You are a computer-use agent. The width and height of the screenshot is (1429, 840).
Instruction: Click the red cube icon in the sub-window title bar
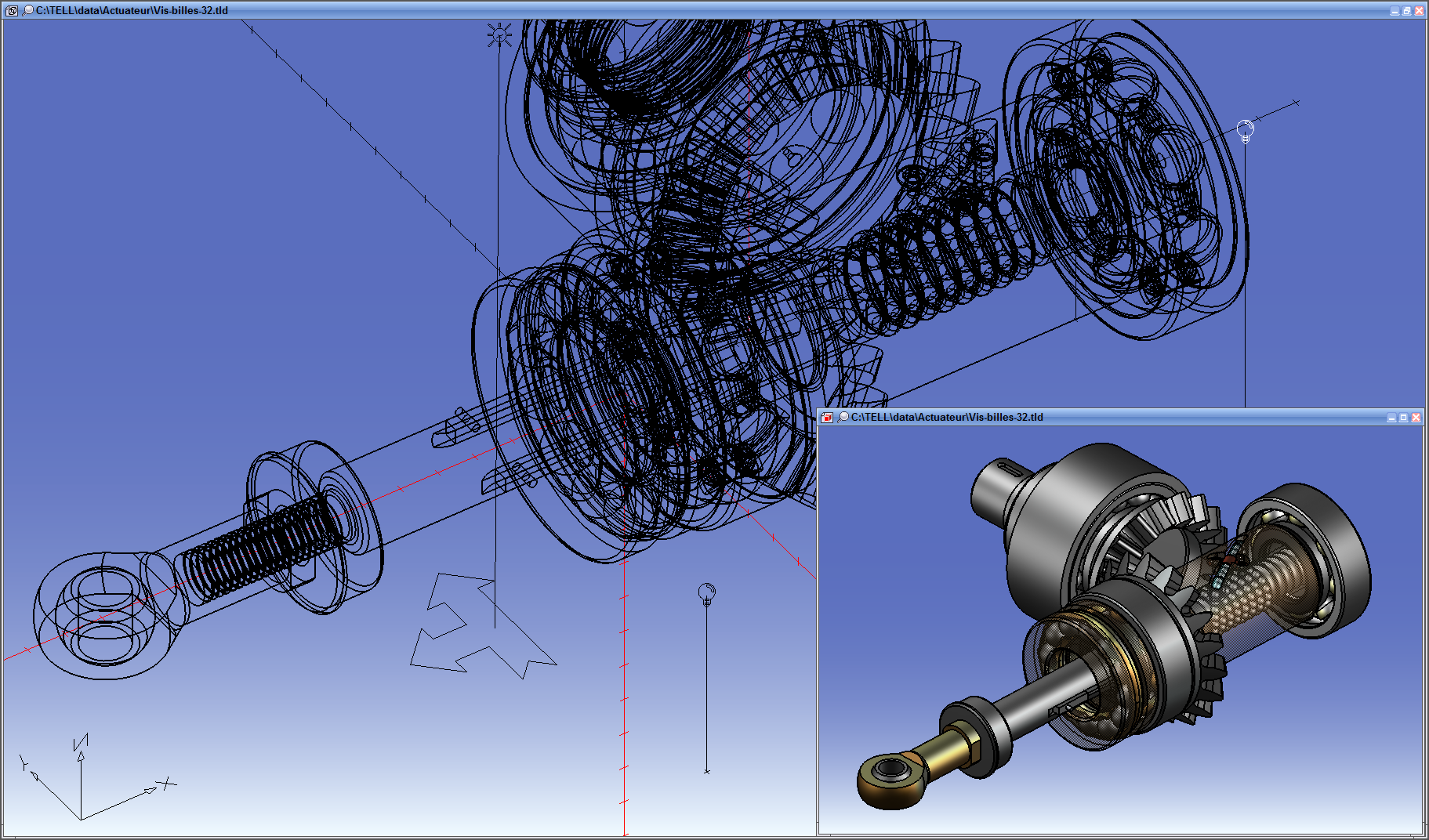tap(827, 418)
